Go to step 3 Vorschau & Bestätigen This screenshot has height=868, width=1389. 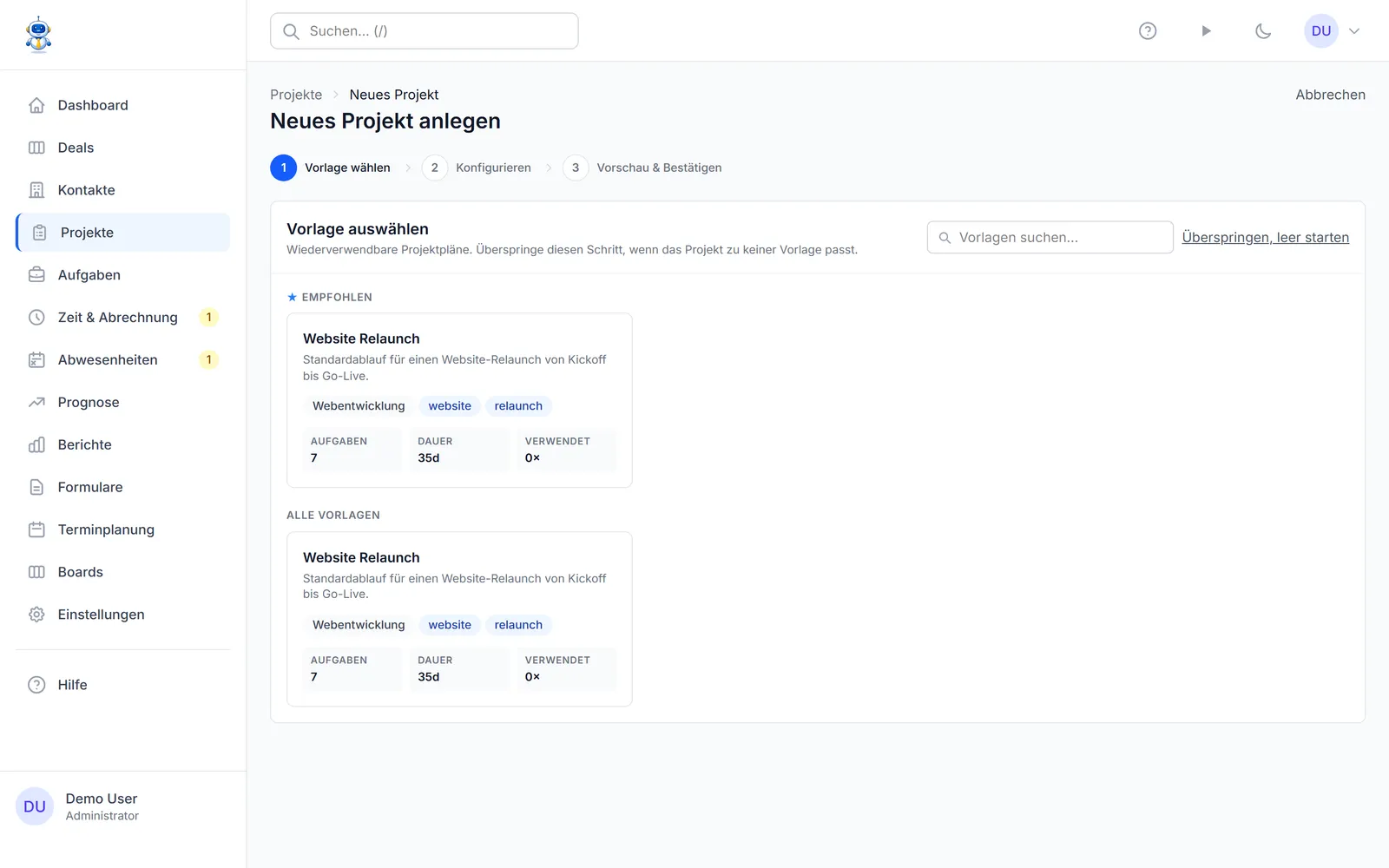pyautogui.click(x=642, y=168)
